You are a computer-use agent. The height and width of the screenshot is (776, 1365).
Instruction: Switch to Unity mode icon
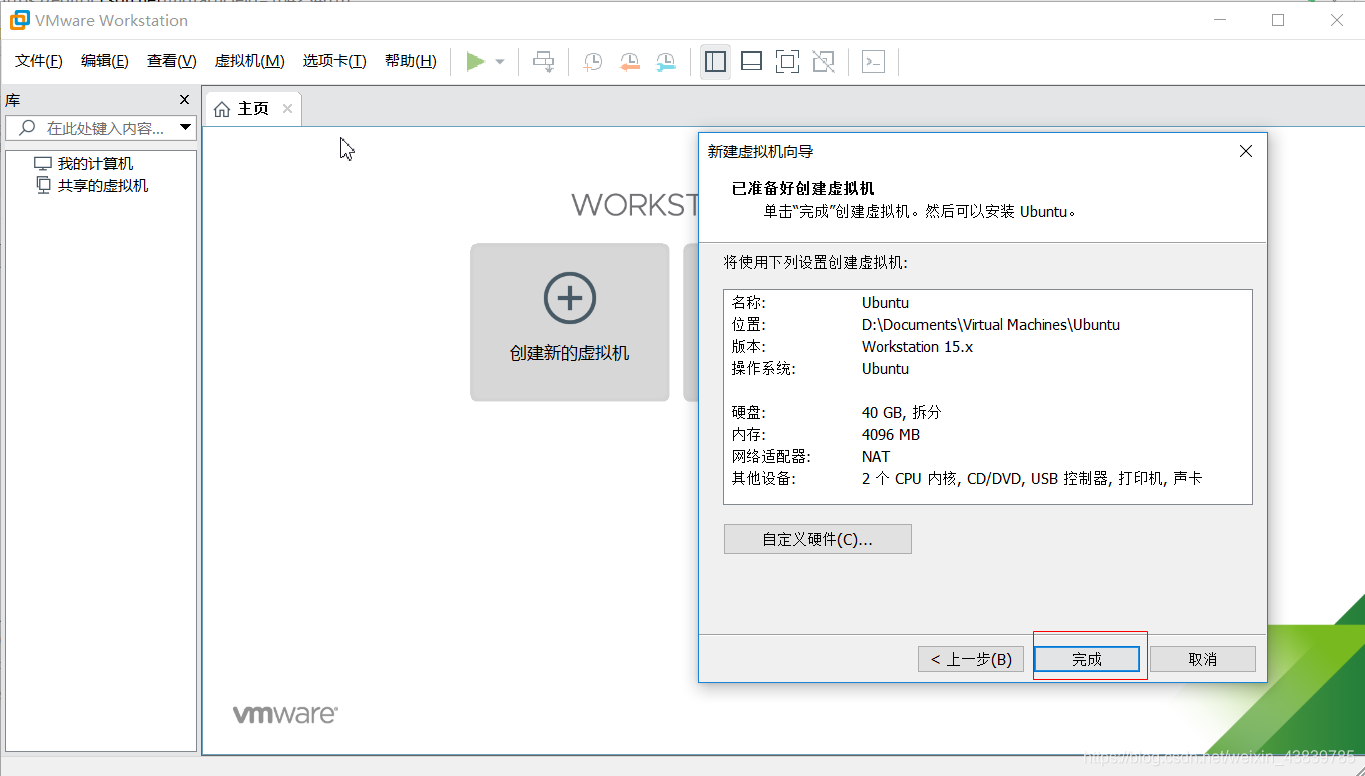[823, 62]
